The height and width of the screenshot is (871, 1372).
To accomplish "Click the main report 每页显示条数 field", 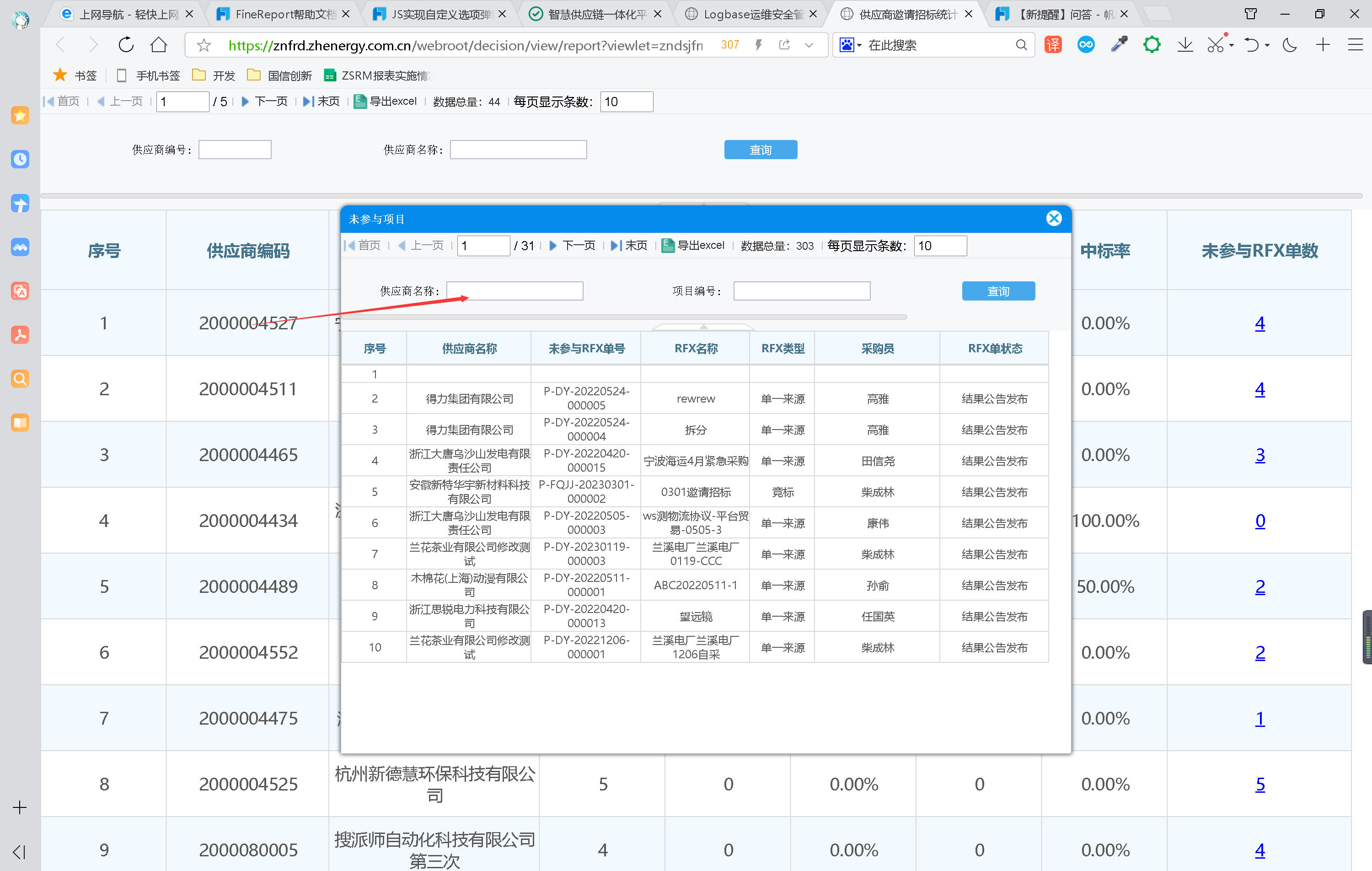I will pyautogui.click(x=627, y=102).
